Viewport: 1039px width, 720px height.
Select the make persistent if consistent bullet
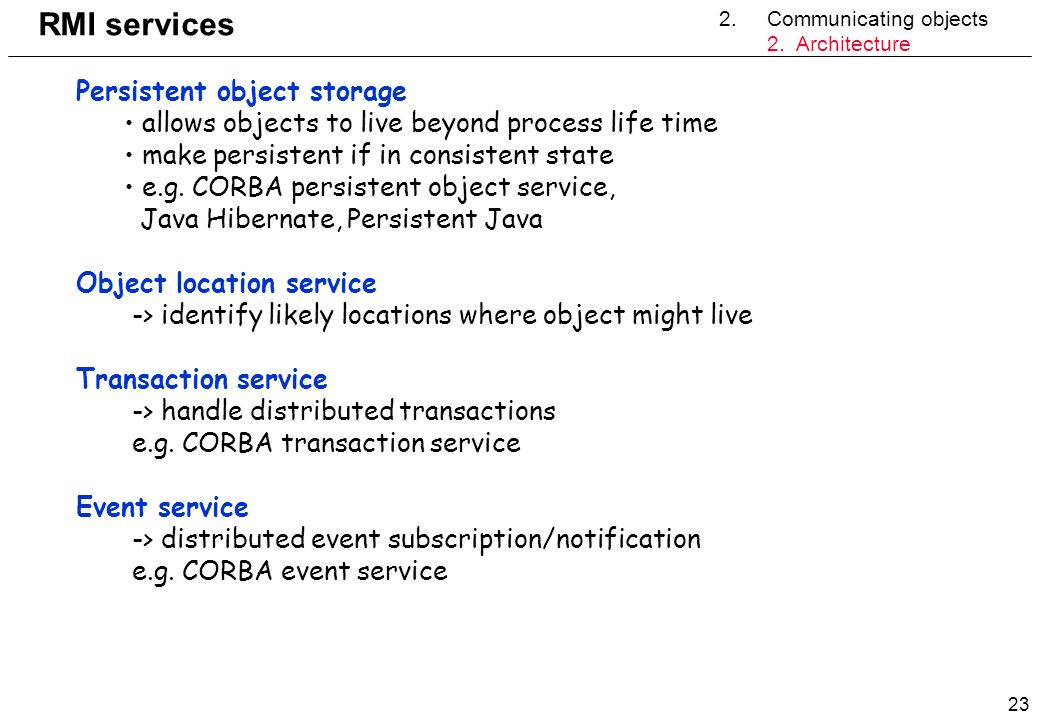tap(370, 155)
